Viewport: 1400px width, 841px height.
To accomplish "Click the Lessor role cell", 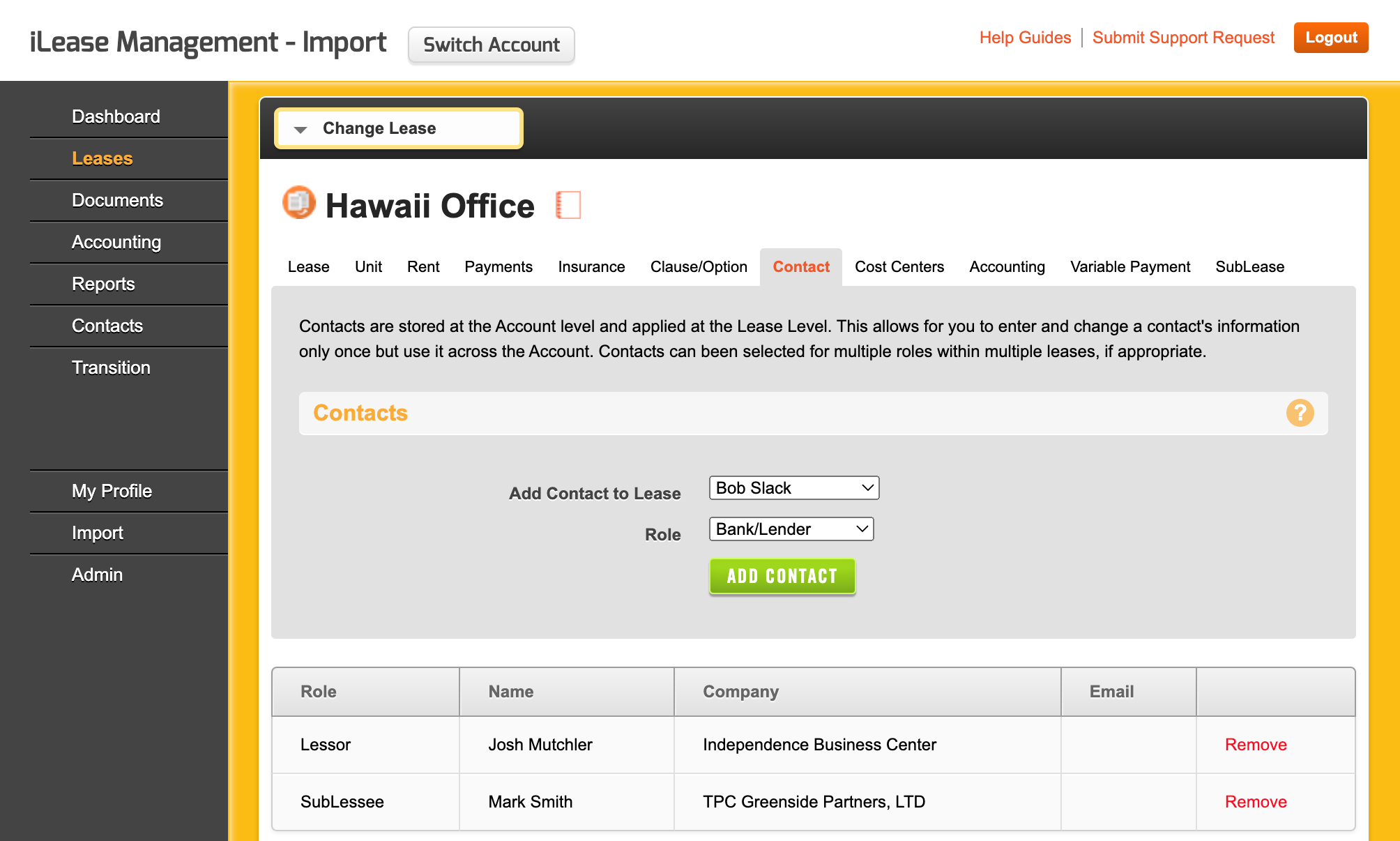I will (x=366, y=745).
